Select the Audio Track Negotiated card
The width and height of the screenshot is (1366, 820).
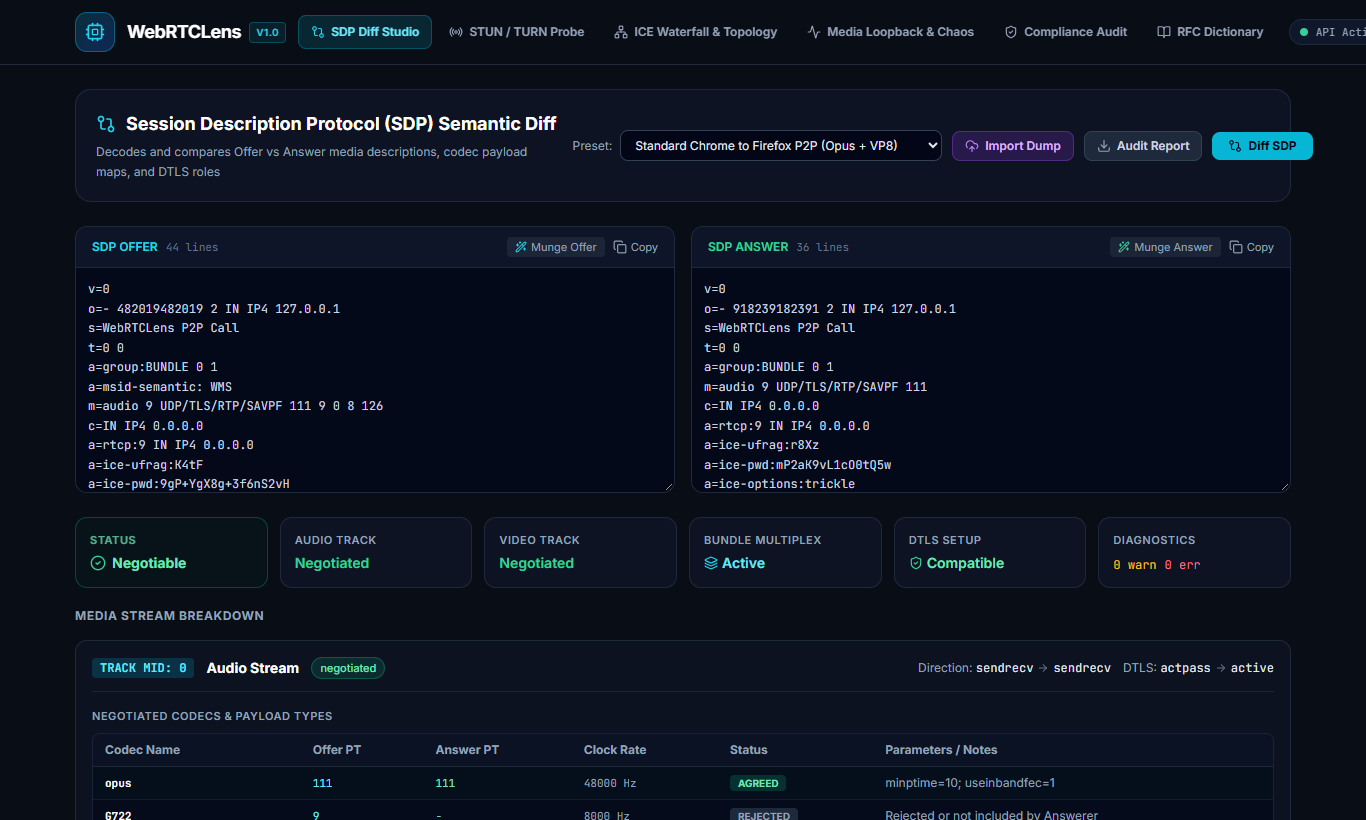(375, 552)
